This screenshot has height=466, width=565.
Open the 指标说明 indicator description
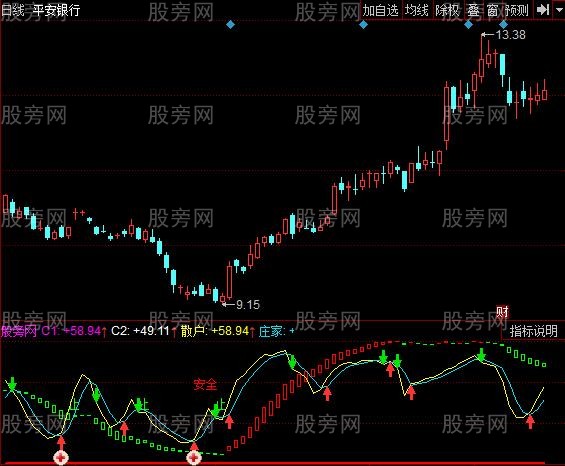(x=533, y=331)
